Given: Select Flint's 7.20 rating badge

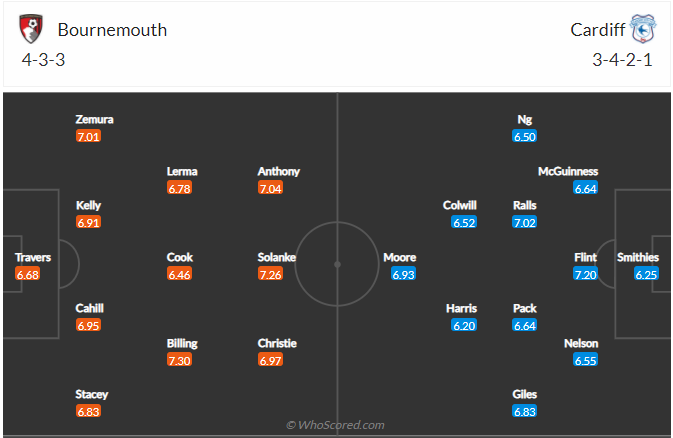Looking at the screenshot, I should (x=585, y=274).
